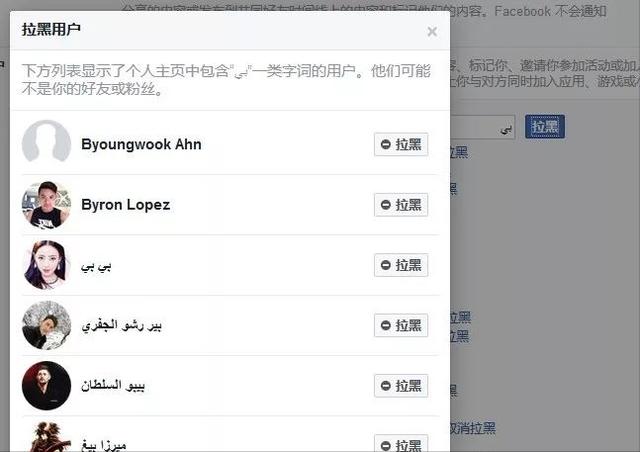640x452 pixels.
Task: Open the Byoungwook Ahn name link
Action: (x=141, y=145)
